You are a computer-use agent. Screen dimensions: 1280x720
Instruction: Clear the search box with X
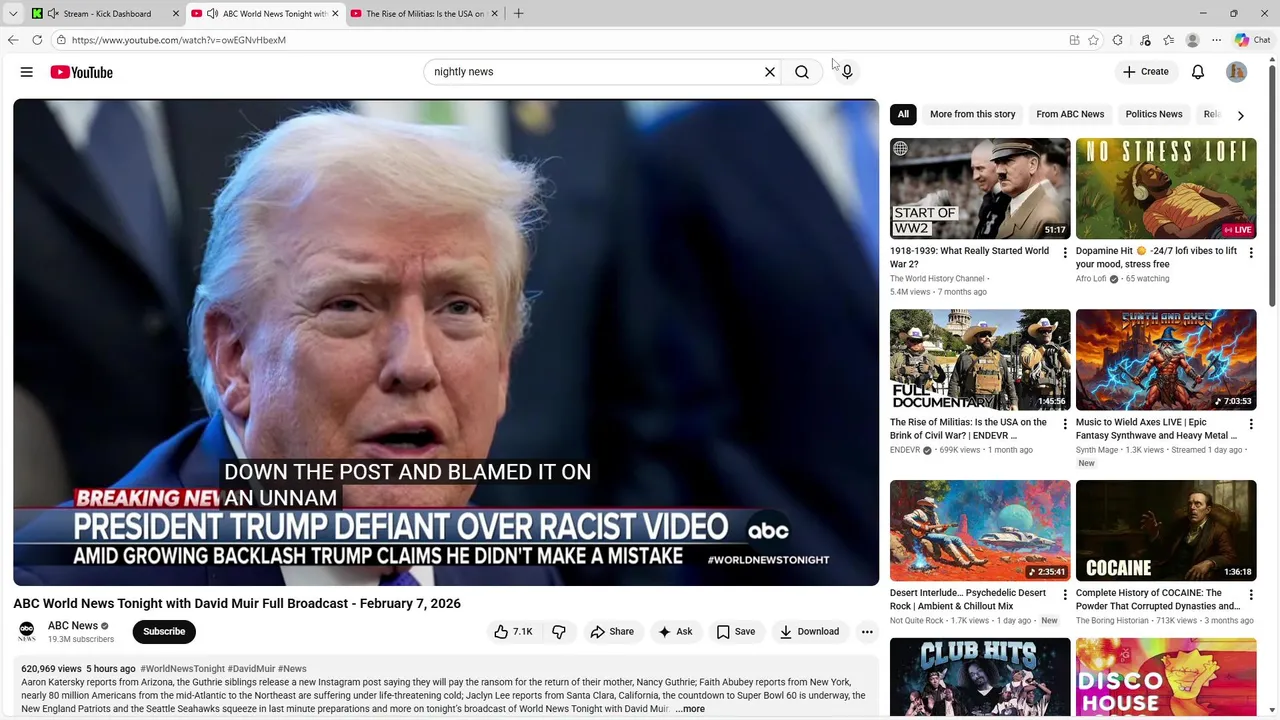coord(770,72)
